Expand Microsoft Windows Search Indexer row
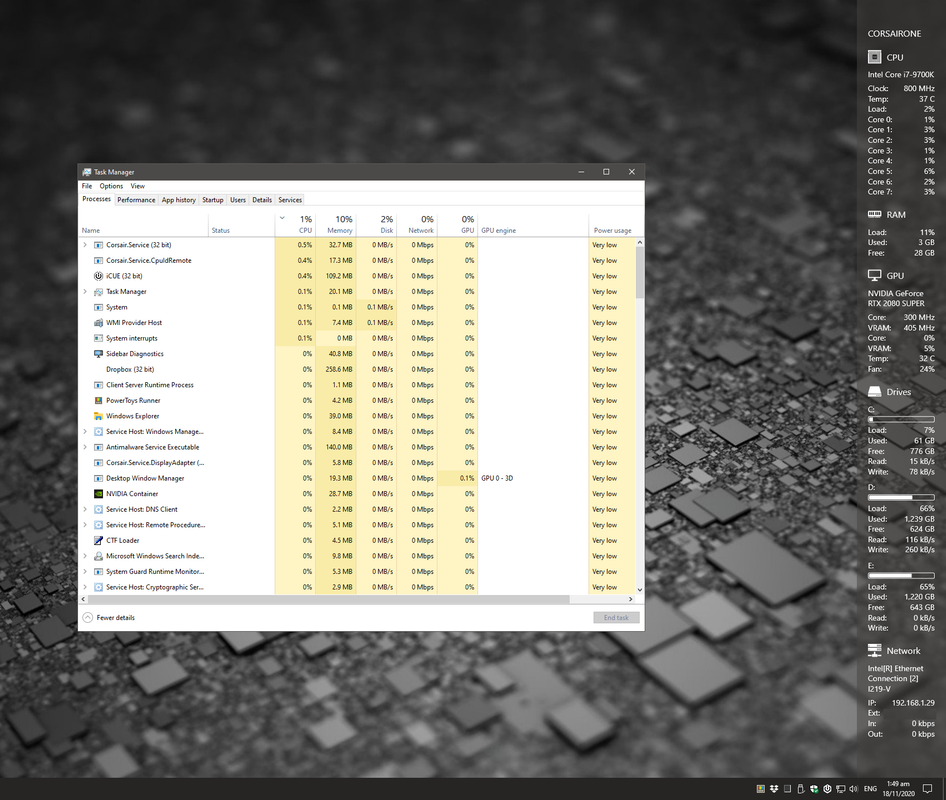The image size is (946, 800). [x=85, y=556]
